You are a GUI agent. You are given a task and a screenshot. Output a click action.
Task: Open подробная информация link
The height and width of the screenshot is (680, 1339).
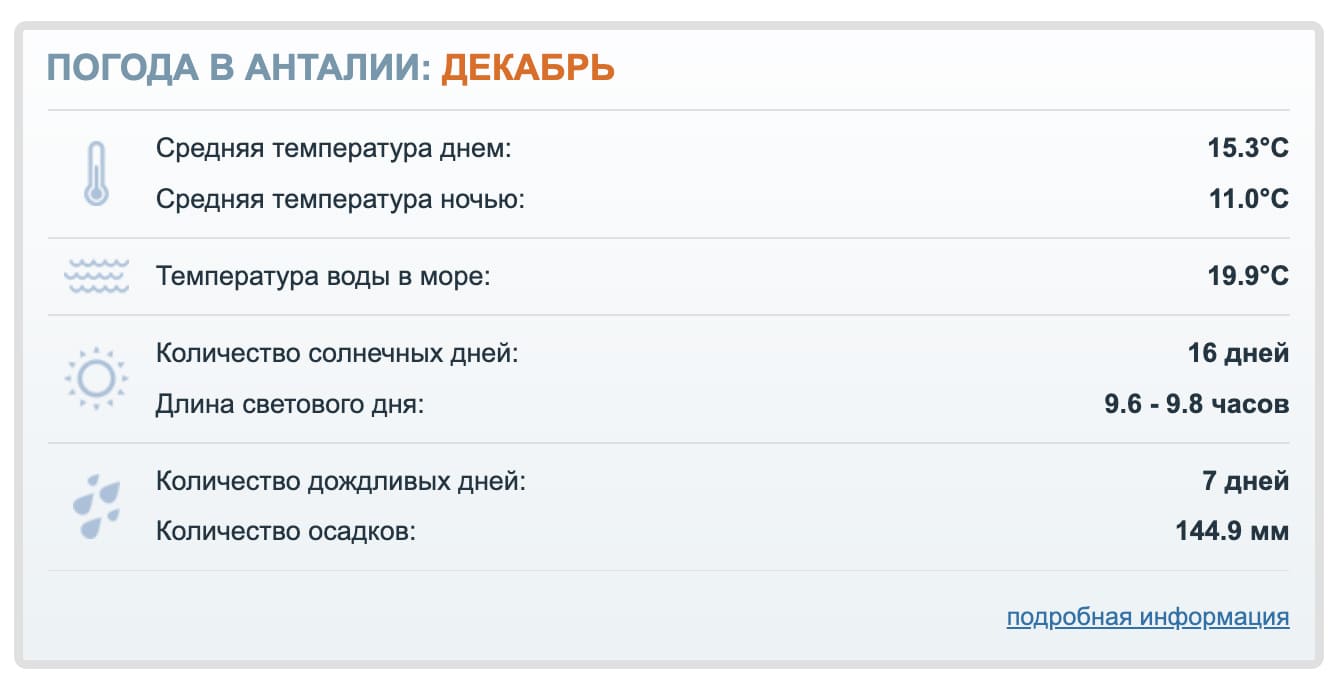[x=1146, y=618]
